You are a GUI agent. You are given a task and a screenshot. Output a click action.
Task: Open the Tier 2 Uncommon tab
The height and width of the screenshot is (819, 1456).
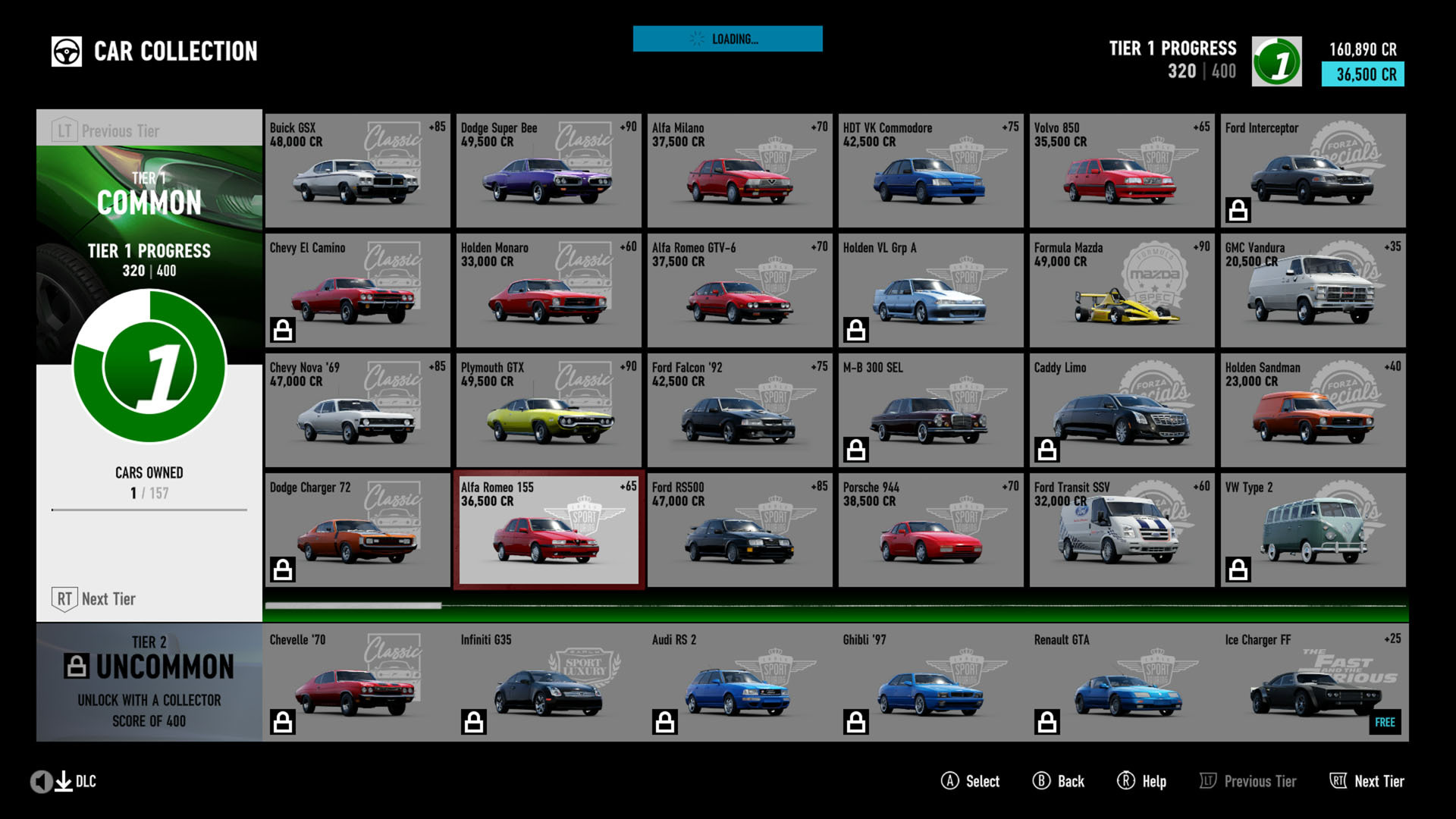[x=149, y=682]
